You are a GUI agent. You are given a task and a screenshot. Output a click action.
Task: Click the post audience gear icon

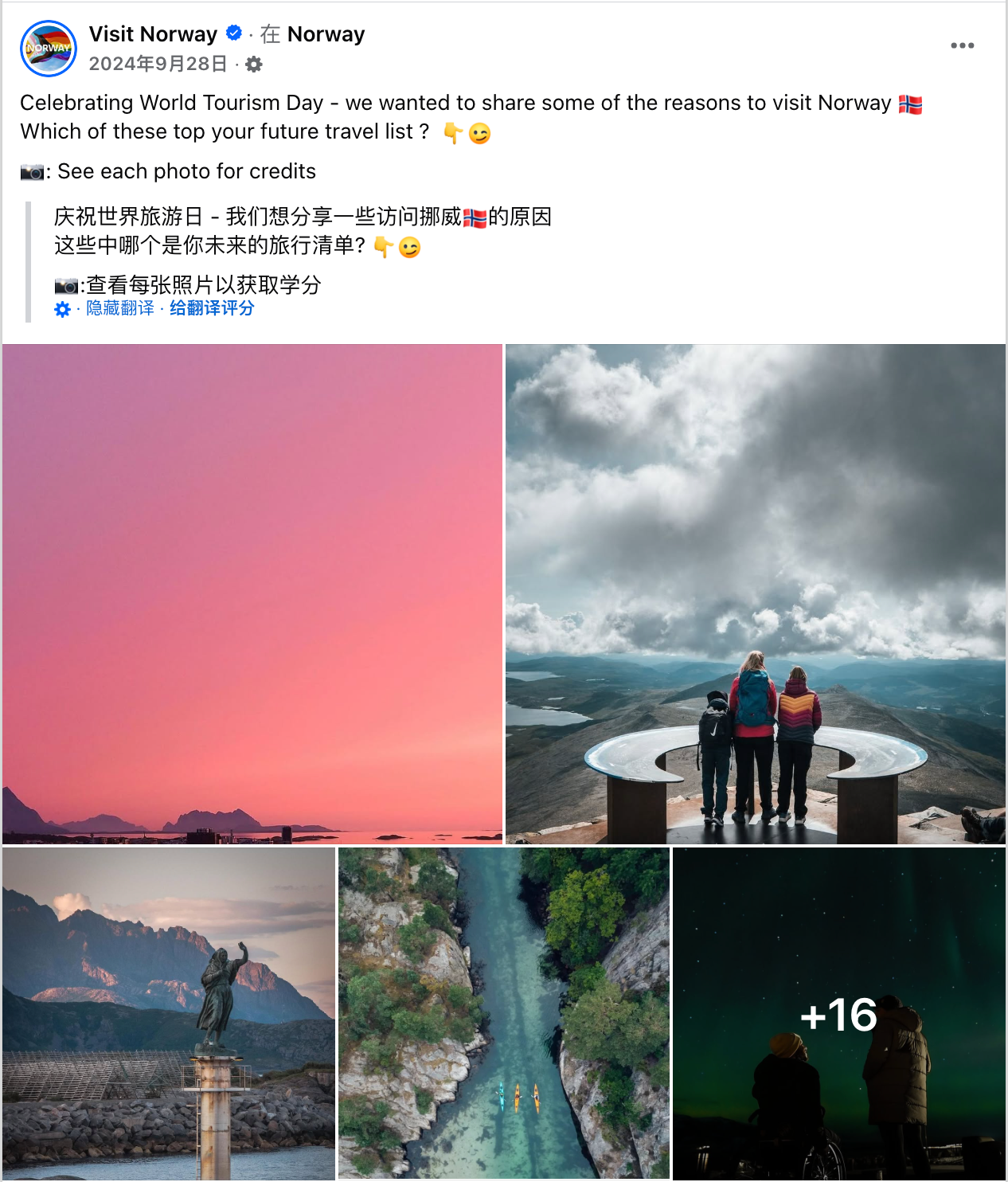254,65
